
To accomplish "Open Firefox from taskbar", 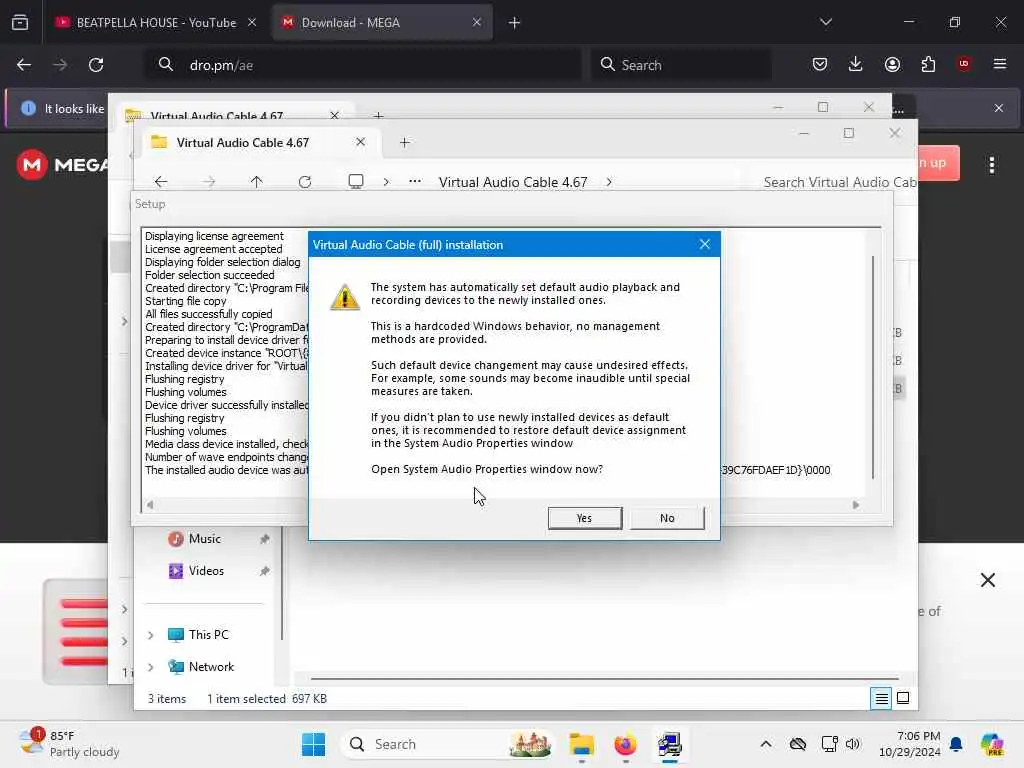I will pyautogui.click(x=625, y=744).
